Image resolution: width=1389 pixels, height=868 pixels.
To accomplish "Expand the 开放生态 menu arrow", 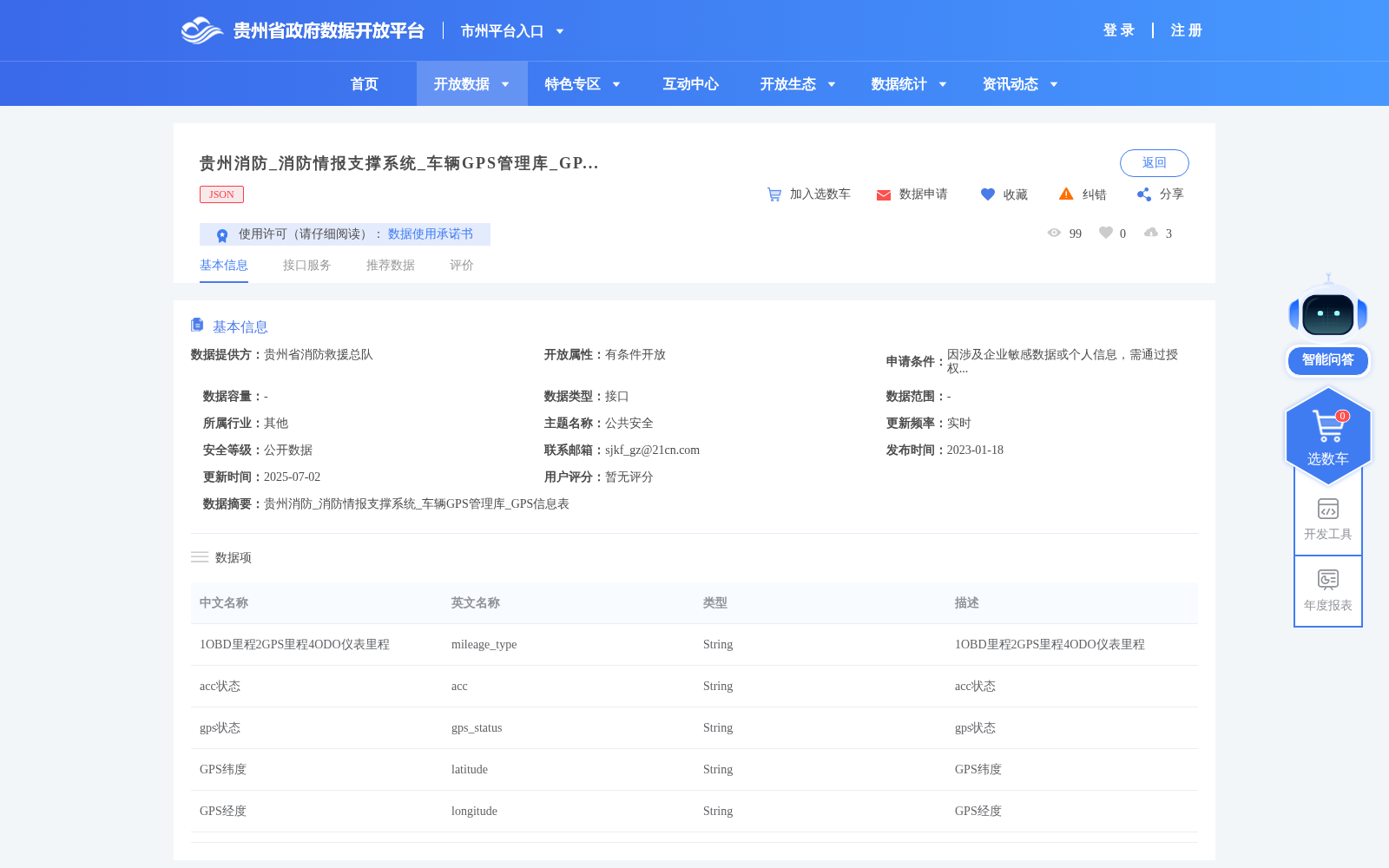I will [x=832, y=84].
